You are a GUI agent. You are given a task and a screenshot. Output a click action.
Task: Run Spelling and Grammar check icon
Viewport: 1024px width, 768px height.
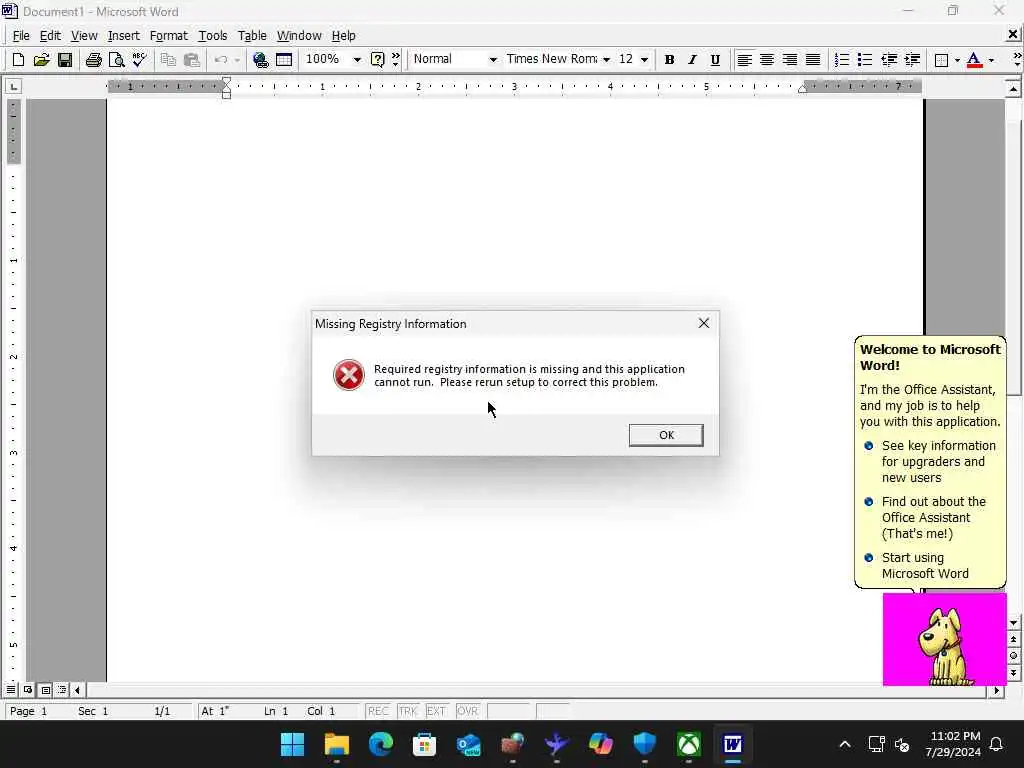[139, 60]
